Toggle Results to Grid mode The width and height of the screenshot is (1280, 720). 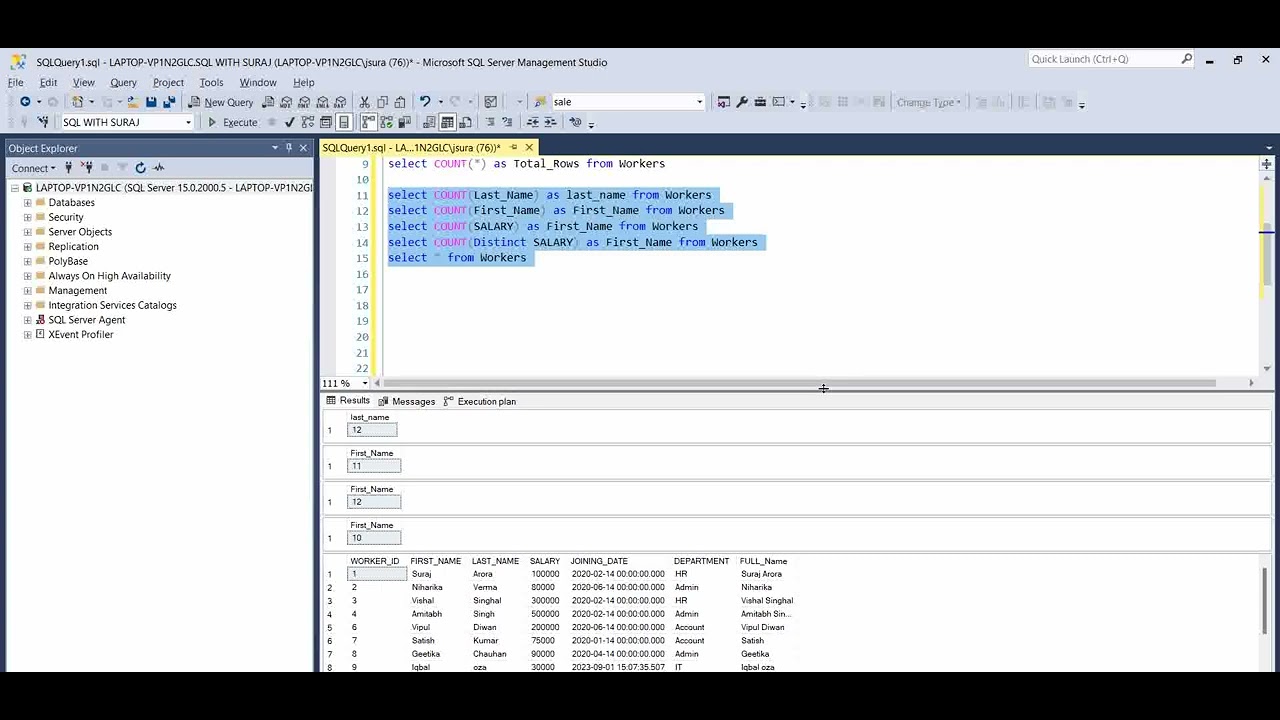coord(447,122)
